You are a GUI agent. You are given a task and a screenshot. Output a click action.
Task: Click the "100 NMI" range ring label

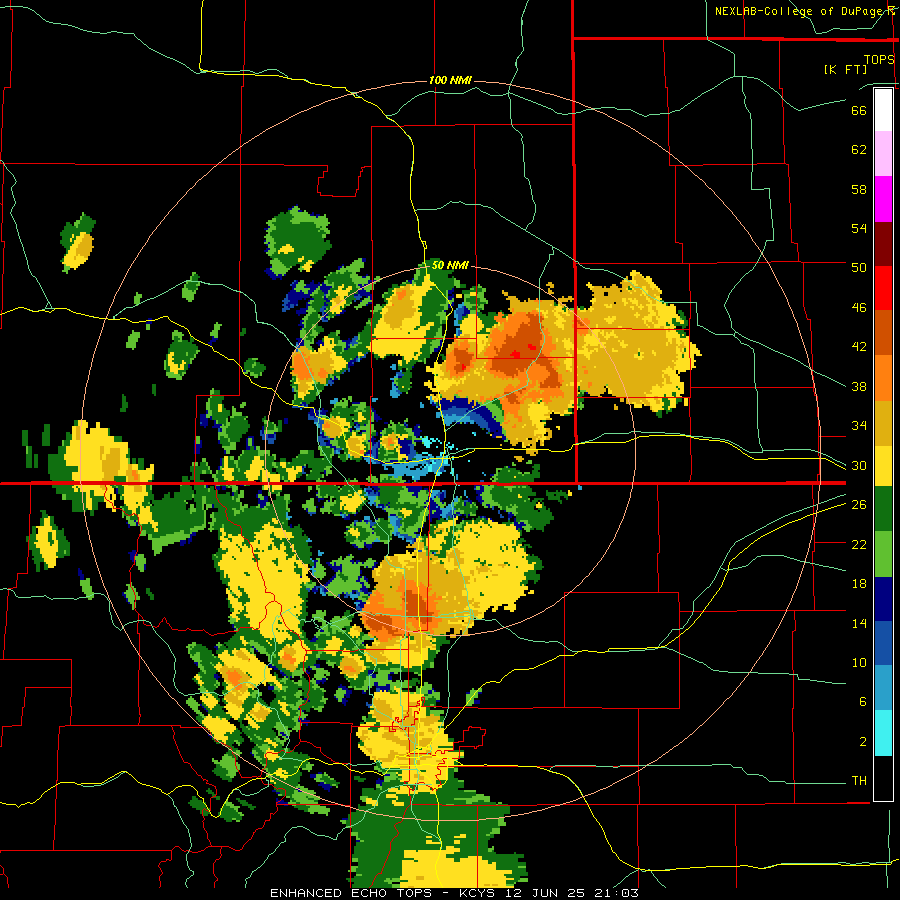[450, 80]
